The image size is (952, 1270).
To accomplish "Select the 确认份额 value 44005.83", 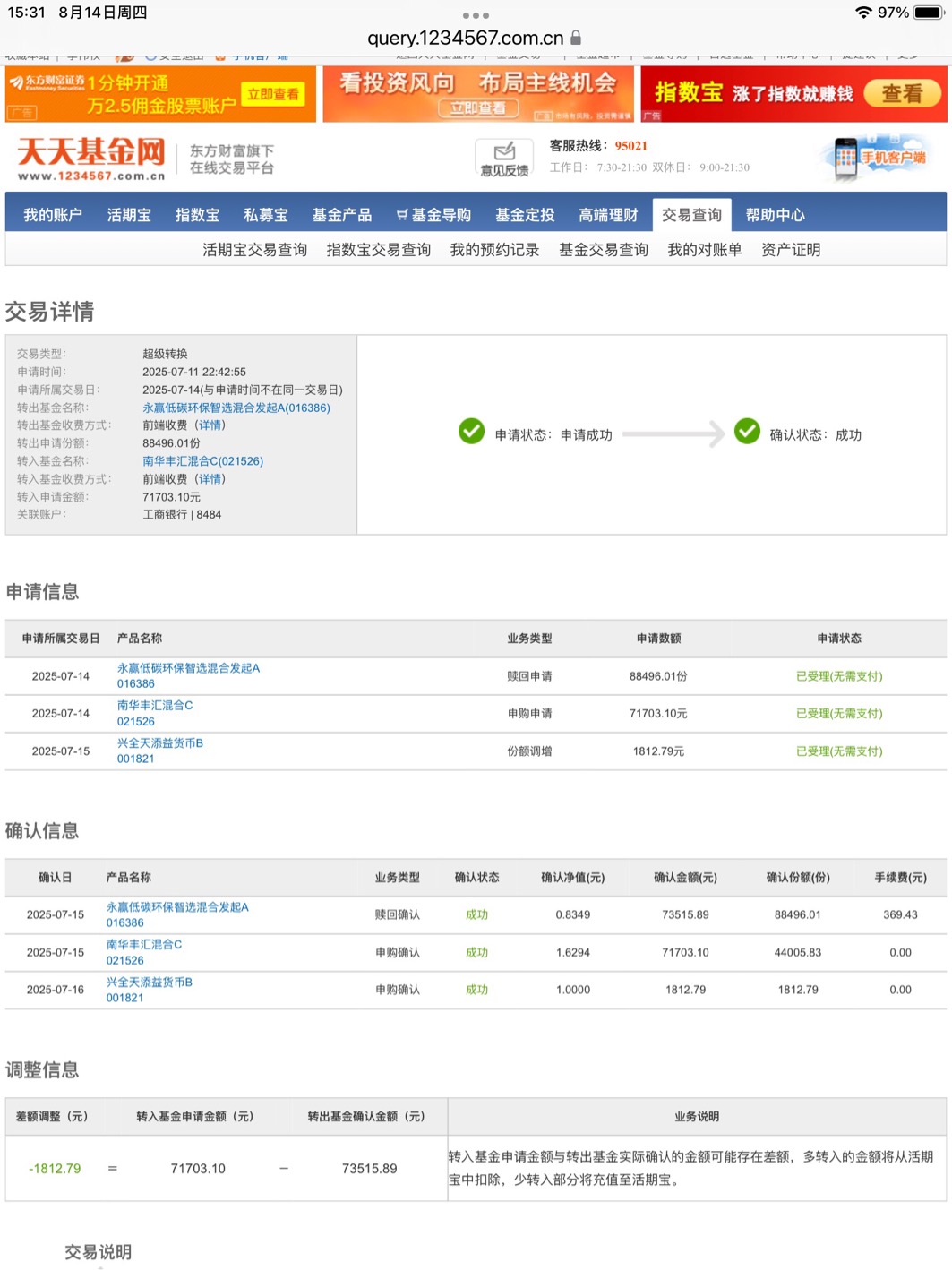I will (797, 952).
